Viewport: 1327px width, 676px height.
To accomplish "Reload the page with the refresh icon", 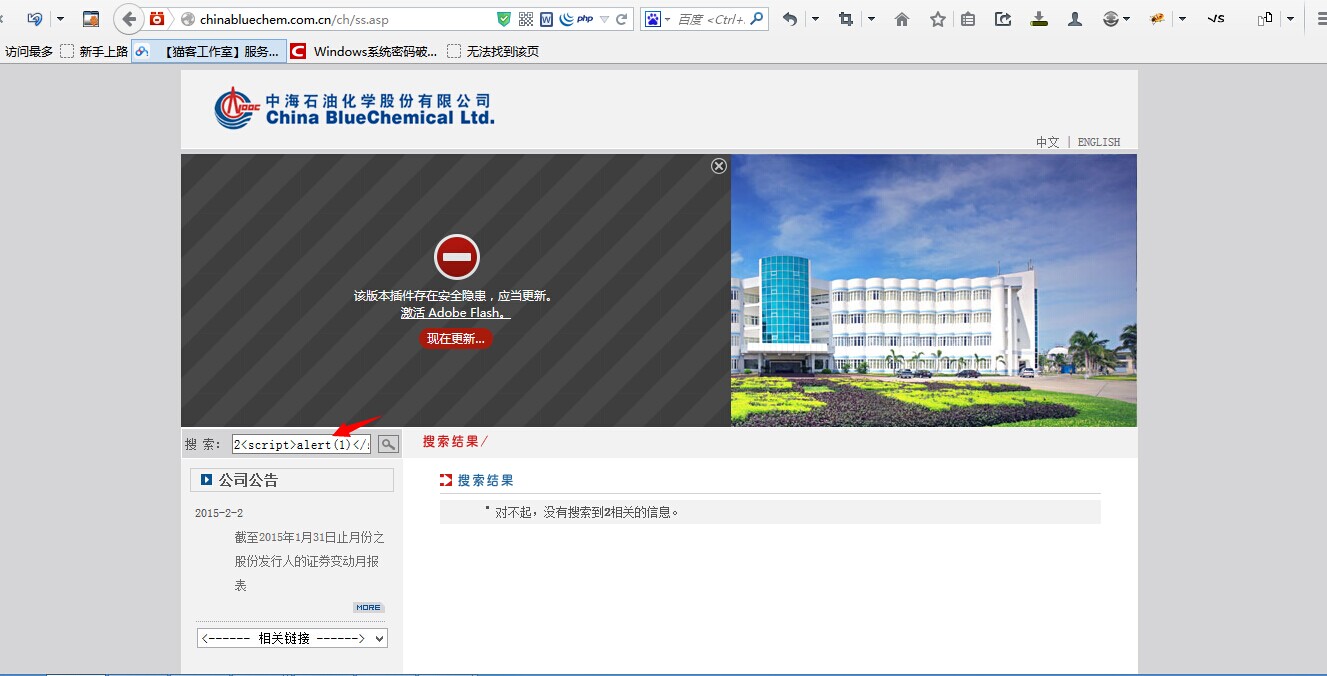I will 622,19.
